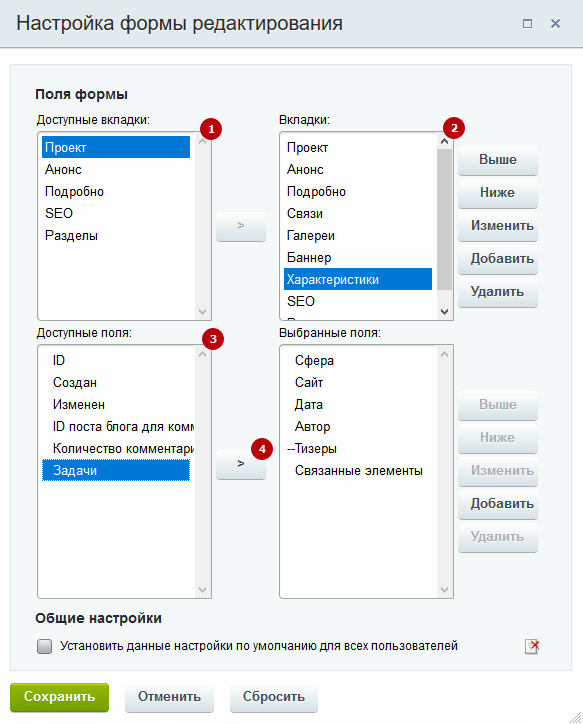Select Характеристики in the Вкладки list

pyautogui.click(x=358, y=279)
